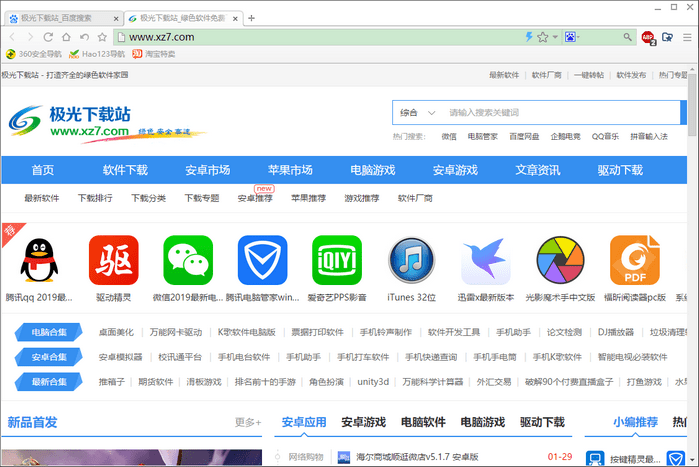Click the 最新合集 blue tag button
Screen dimensions: 699x467
click(x=49, y=382)
